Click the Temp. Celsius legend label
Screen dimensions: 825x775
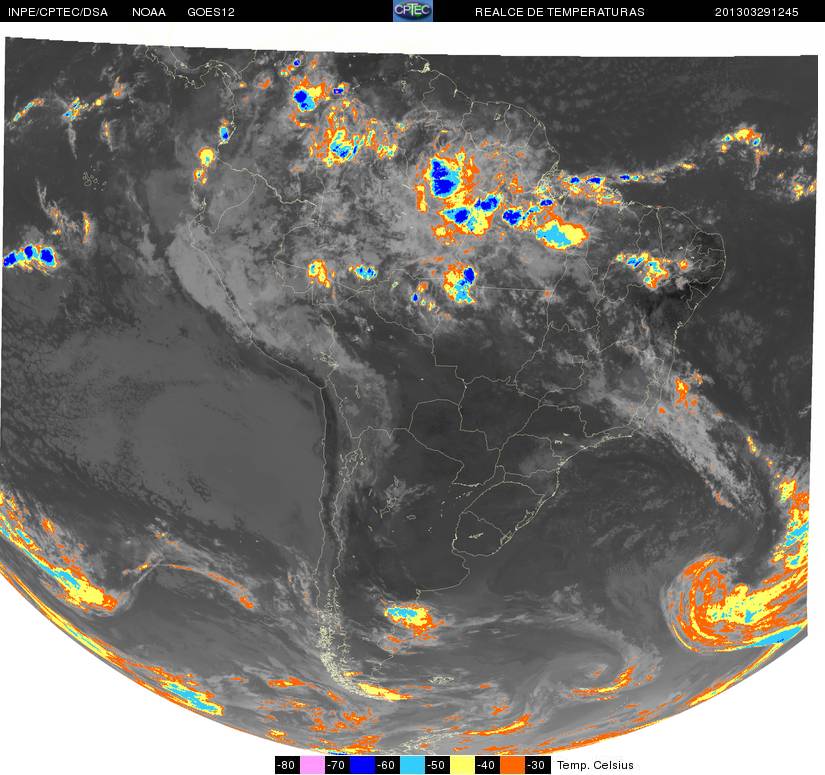(x=595, y=765)
